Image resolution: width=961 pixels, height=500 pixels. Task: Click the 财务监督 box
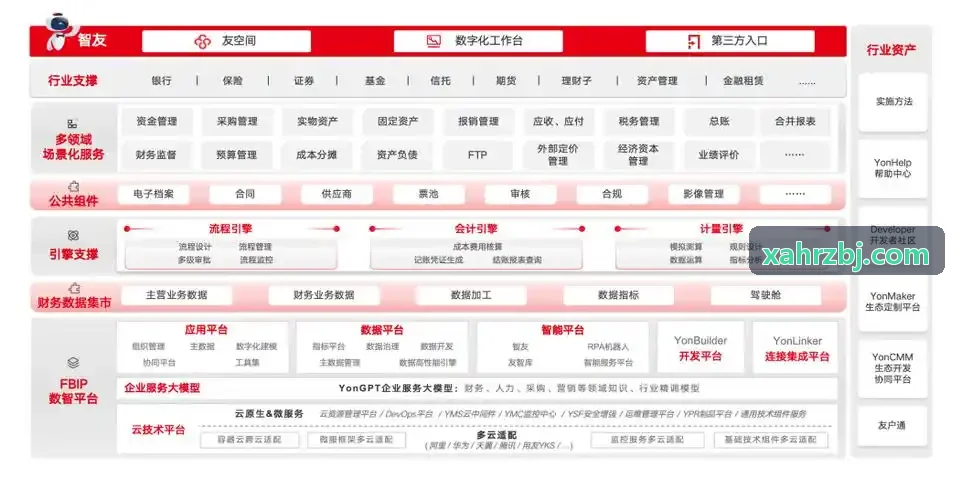[x=156, y=155]
